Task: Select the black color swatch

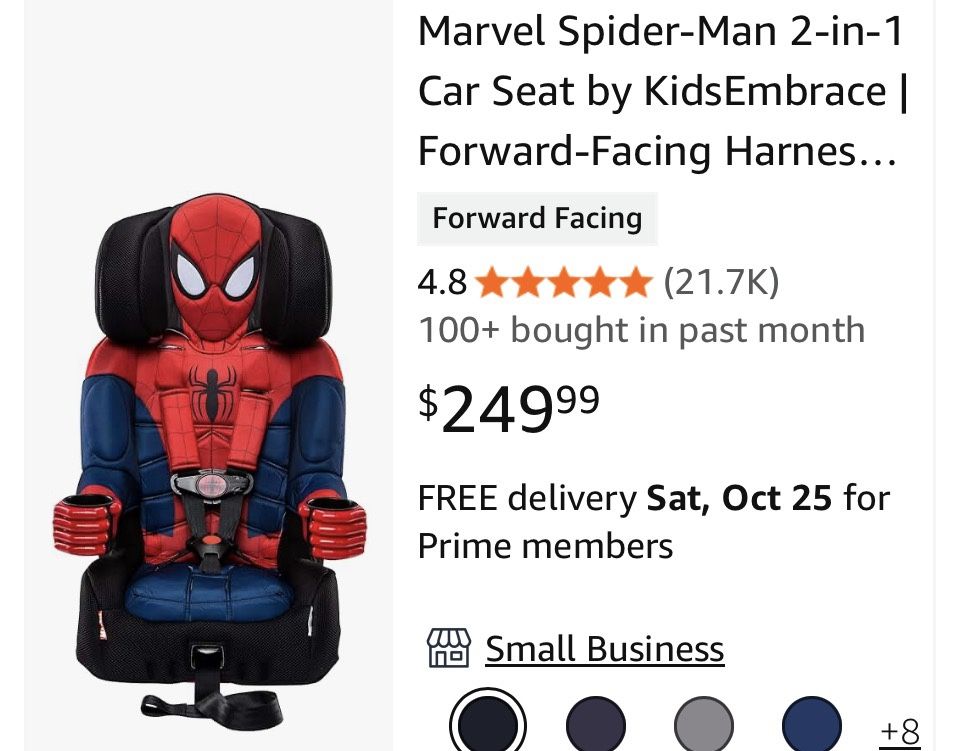Action: pos(487,722)
